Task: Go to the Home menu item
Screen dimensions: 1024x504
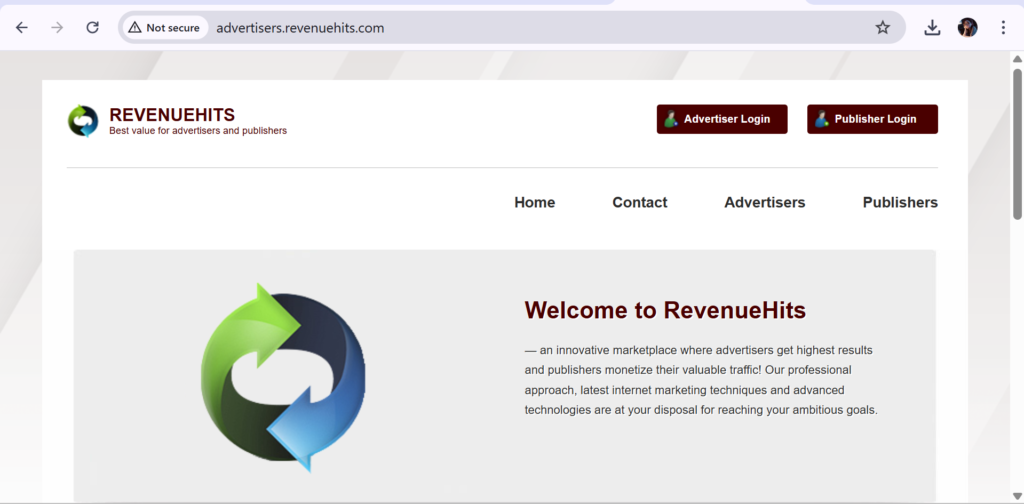Action: [x=534, y=202]
